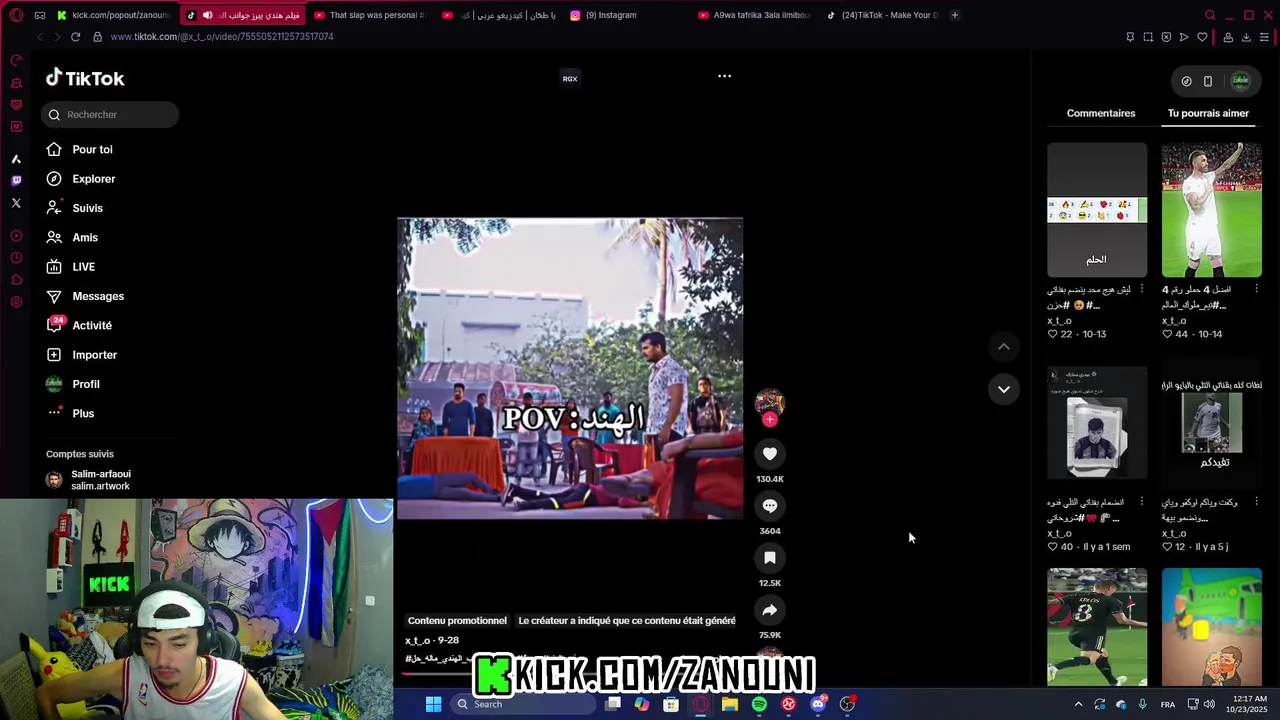Go to next video with down arrow
This screenshot has width=1280, height=720.
tap(1003, 389)
